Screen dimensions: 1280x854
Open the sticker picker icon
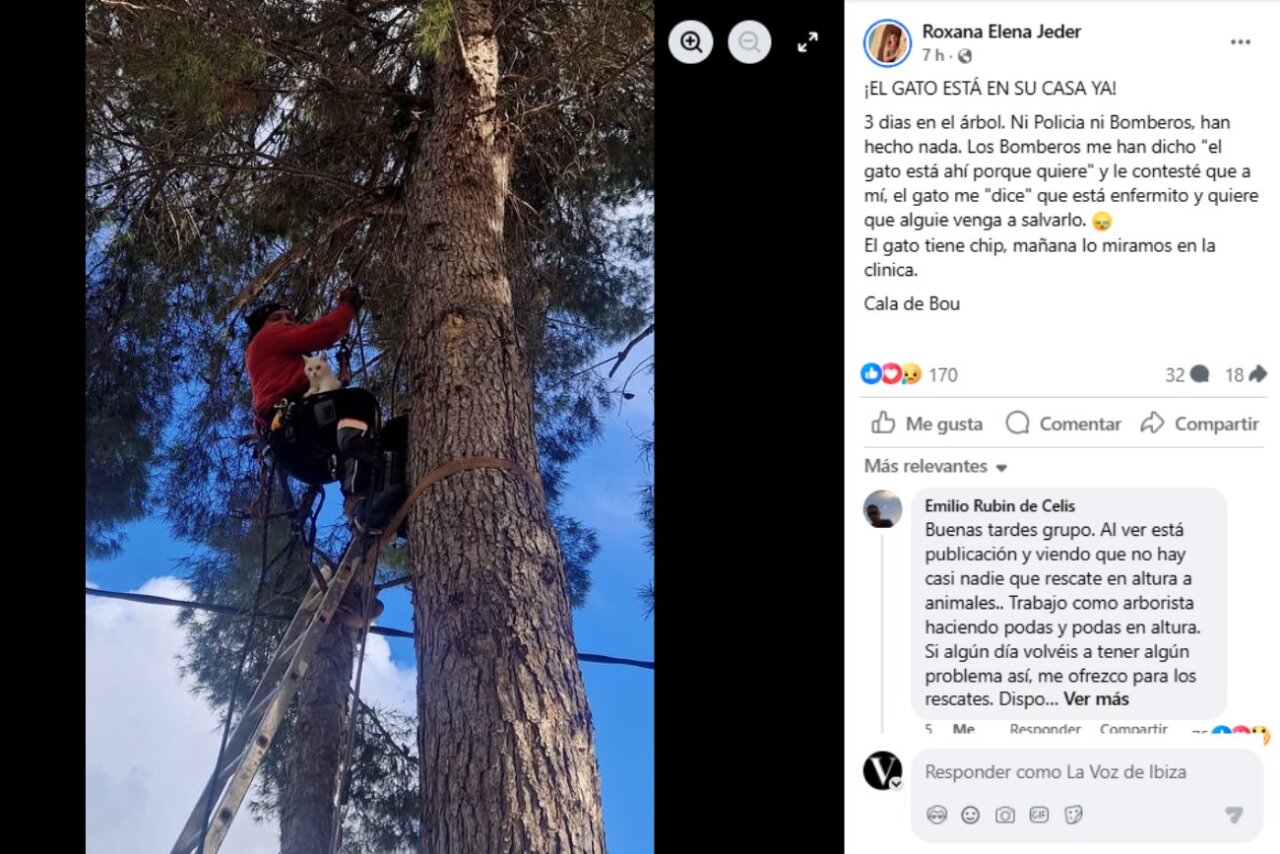[x=1073, y=815]
